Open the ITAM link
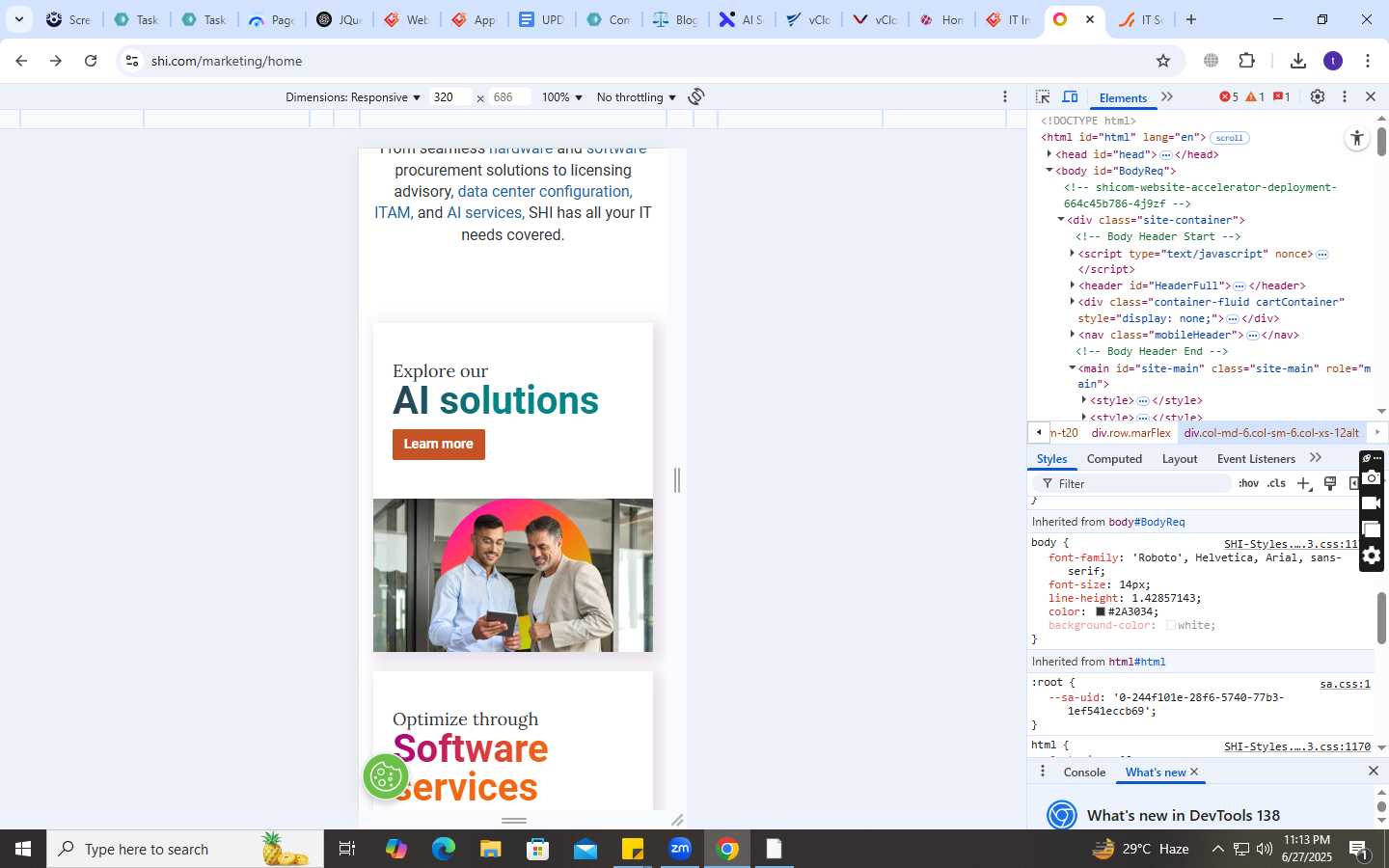The width and height of the screenshot is (1389, 868). tap(393, 213)
